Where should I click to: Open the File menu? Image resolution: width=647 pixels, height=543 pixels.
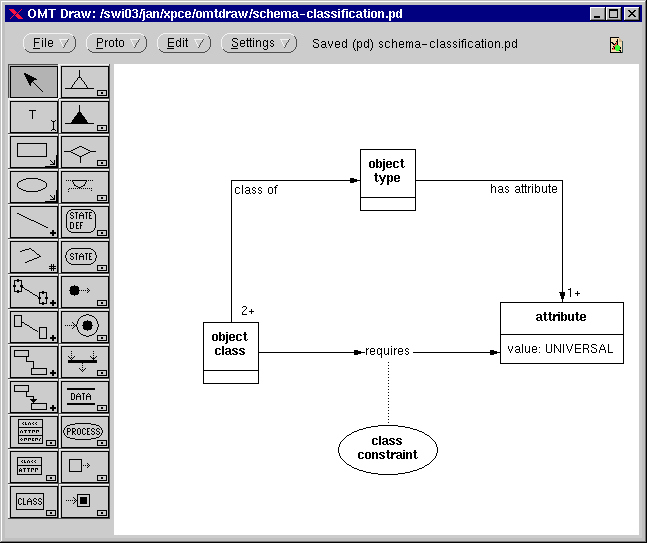(49, 44)
